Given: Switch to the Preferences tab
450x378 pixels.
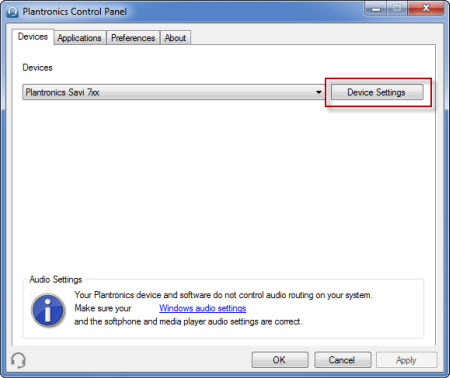Looking at the screenshot, I should [133, 38].
